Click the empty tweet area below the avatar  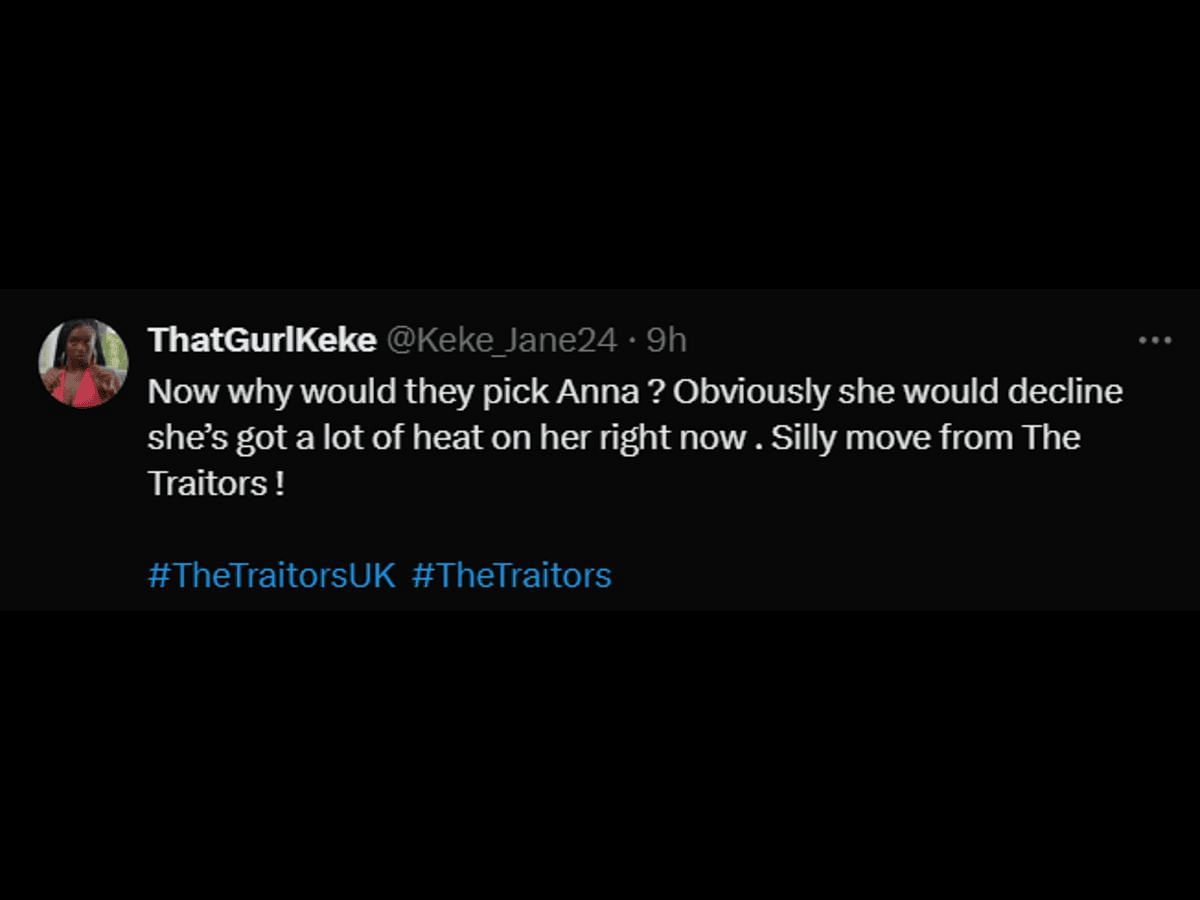pos(84,500)
